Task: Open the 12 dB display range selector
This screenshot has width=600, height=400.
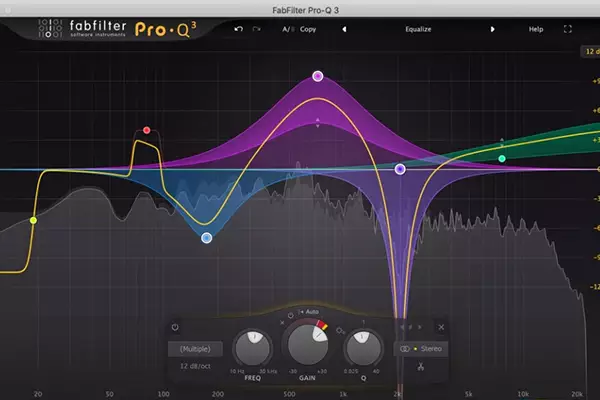Action: tap(591, 51)
